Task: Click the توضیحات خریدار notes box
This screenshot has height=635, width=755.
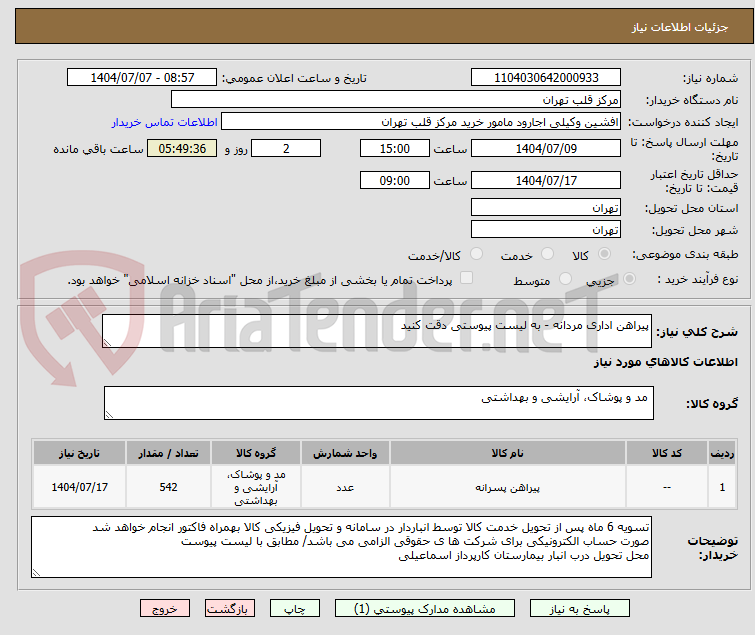Action: click(341, 547)
